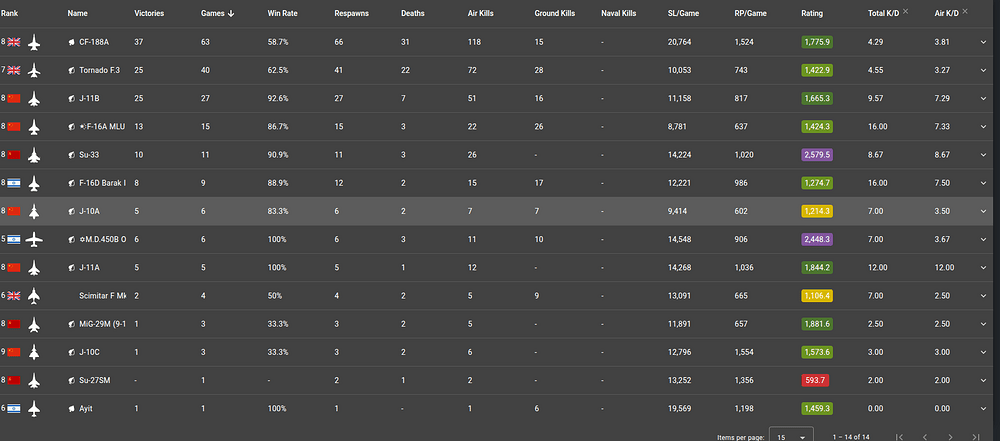Click the Israeli flag beside F-16D Barak
Image resolution: width=1000 pixels, height=441 pixels.
13,183
